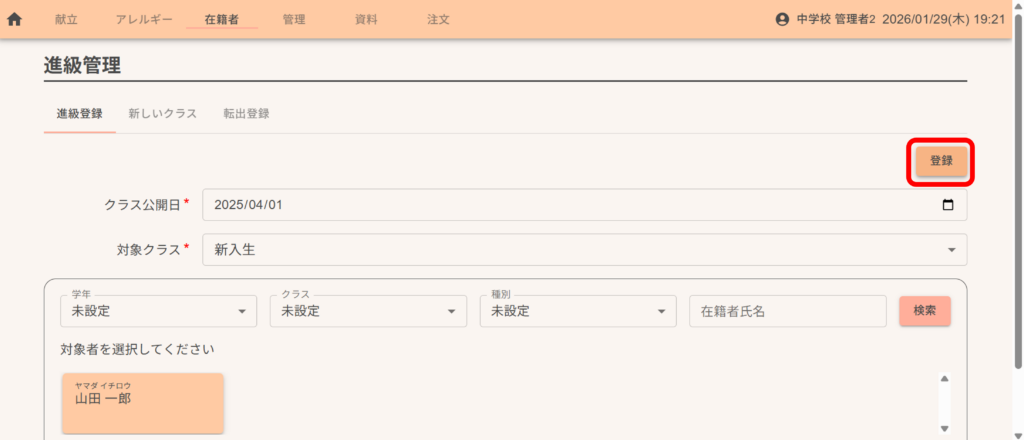Click the user account icon
Screen dimensions: 1024x440
coord(783,19)
